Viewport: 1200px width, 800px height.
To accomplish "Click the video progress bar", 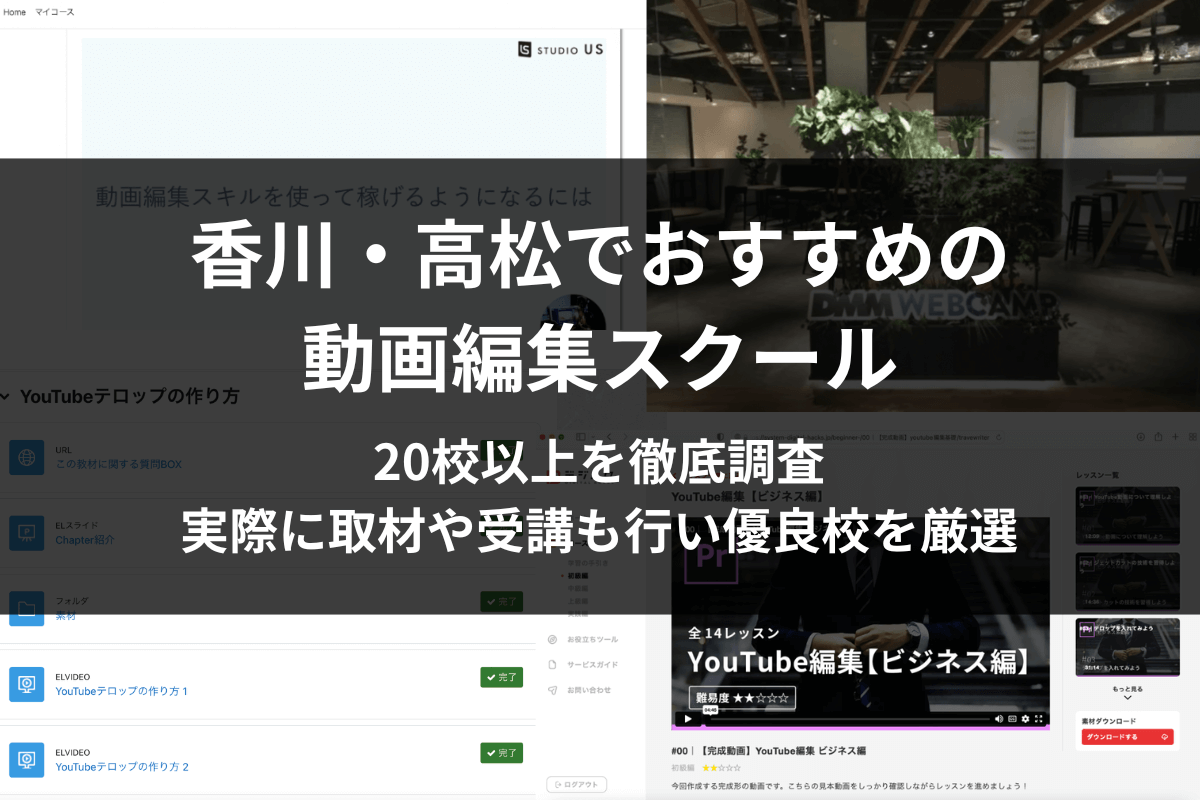I will [850, 719].
